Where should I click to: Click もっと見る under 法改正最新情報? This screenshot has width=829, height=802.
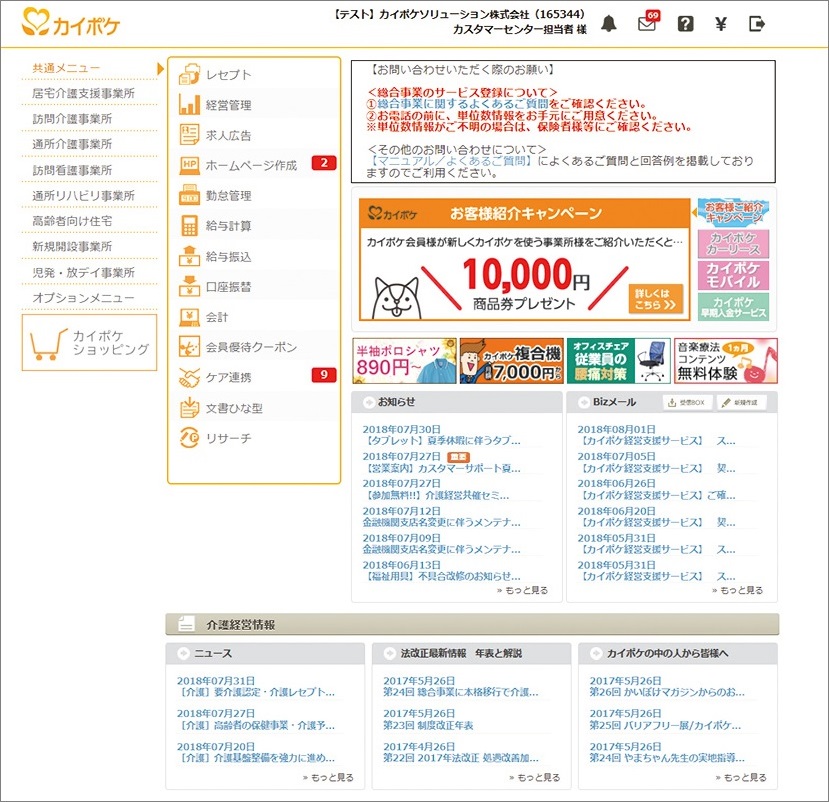[x=534, y=777]
